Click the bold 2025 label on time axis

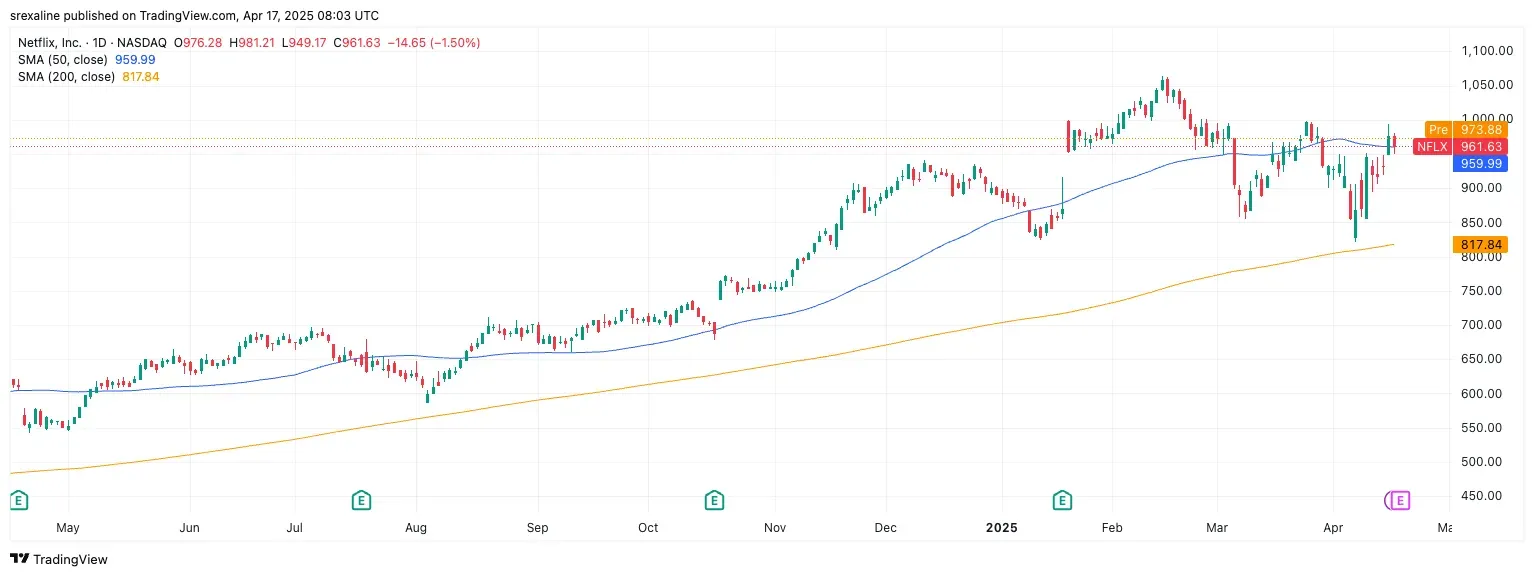tap(1002, 527)
